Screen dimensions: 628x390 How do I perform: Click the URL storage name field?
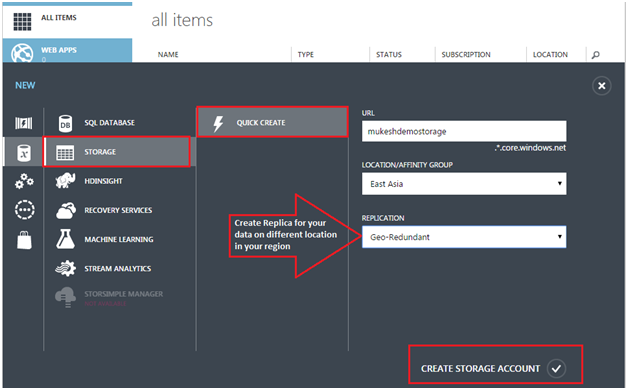[464, 131]
